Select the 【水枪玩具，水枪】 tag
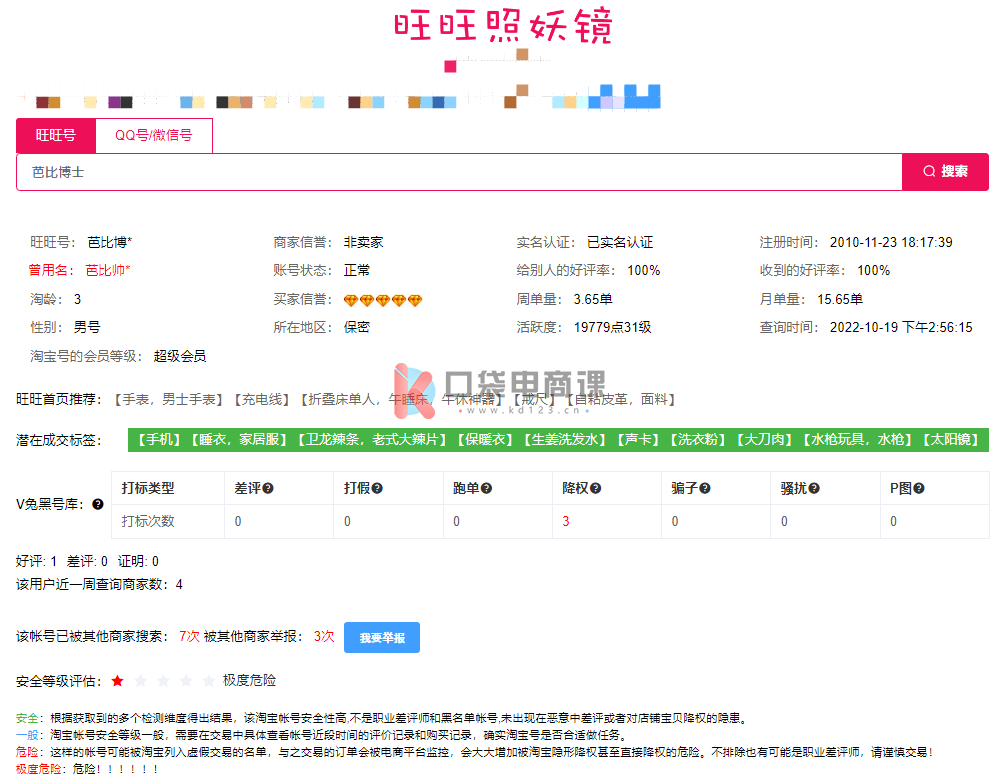This screenshot has width=993, height=784. click(857, 439)
